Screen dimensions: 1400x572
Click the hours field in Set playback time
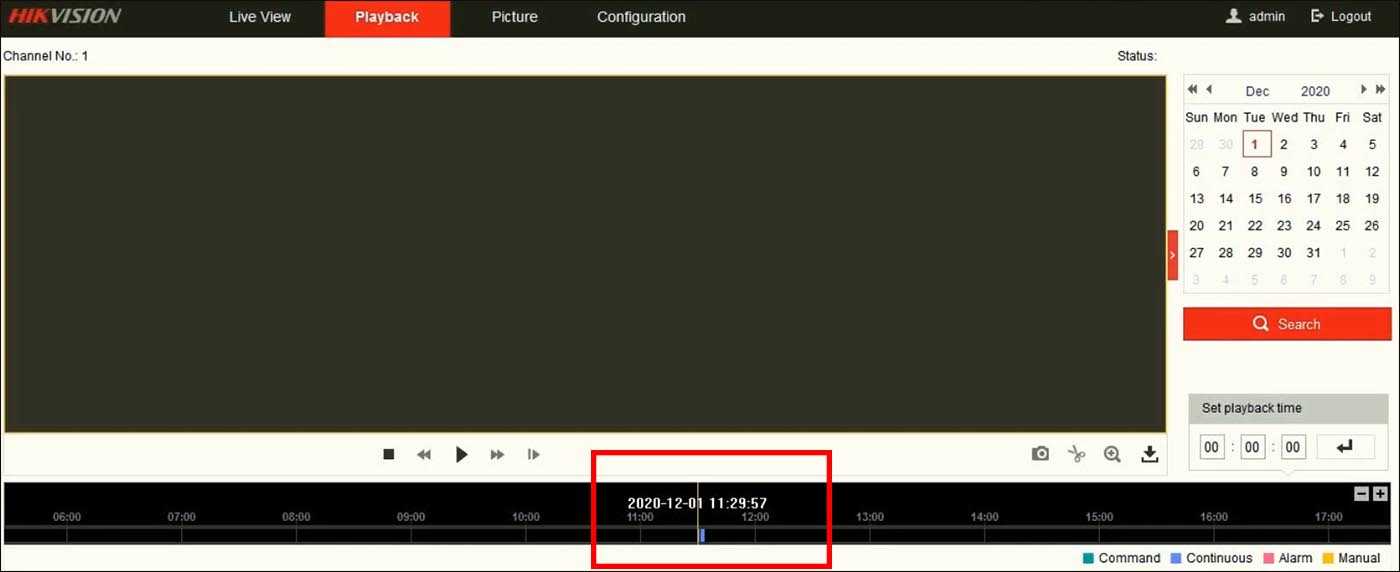1212,447
